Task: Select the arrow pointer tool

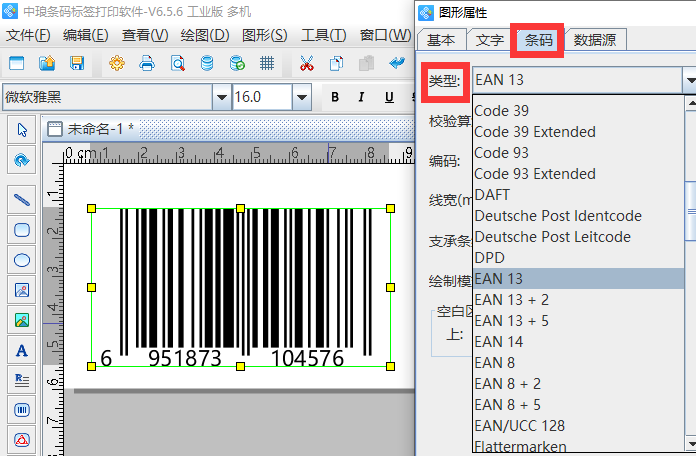Action: pos(22,130)
